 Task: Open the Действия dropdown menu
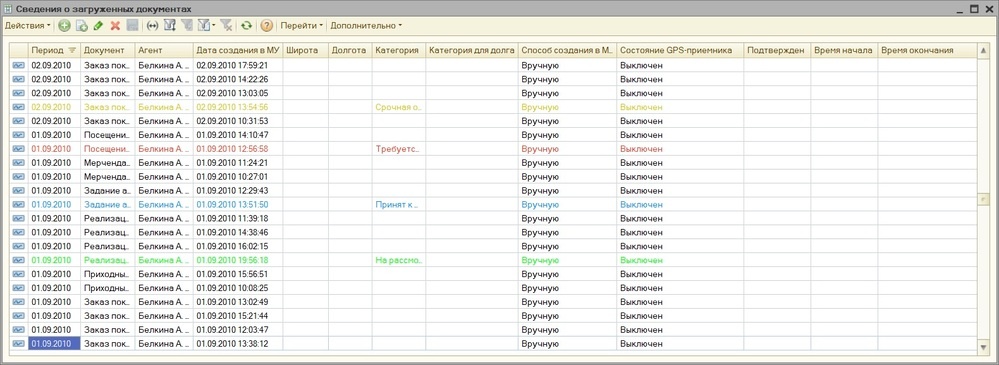tap(27, 25)
